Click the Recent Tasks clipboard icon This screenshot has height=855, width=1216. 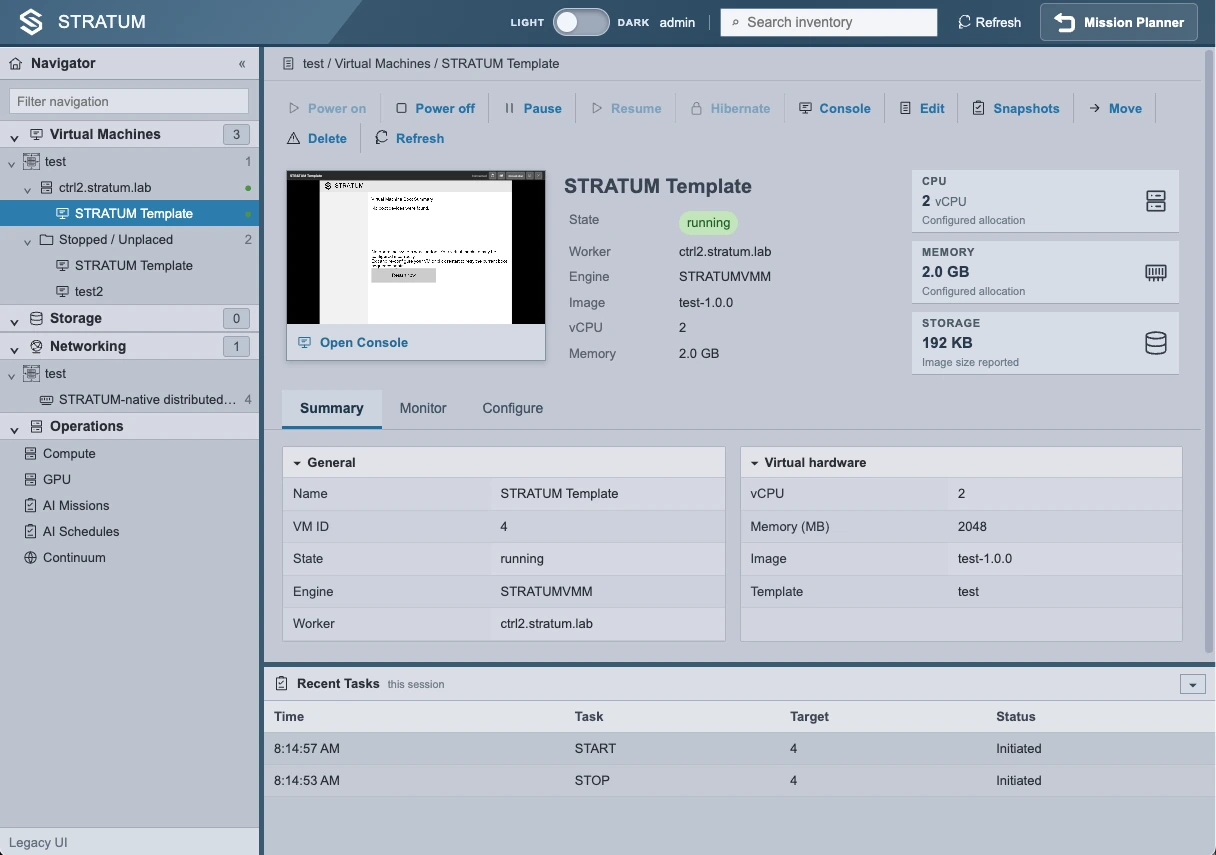281,684
